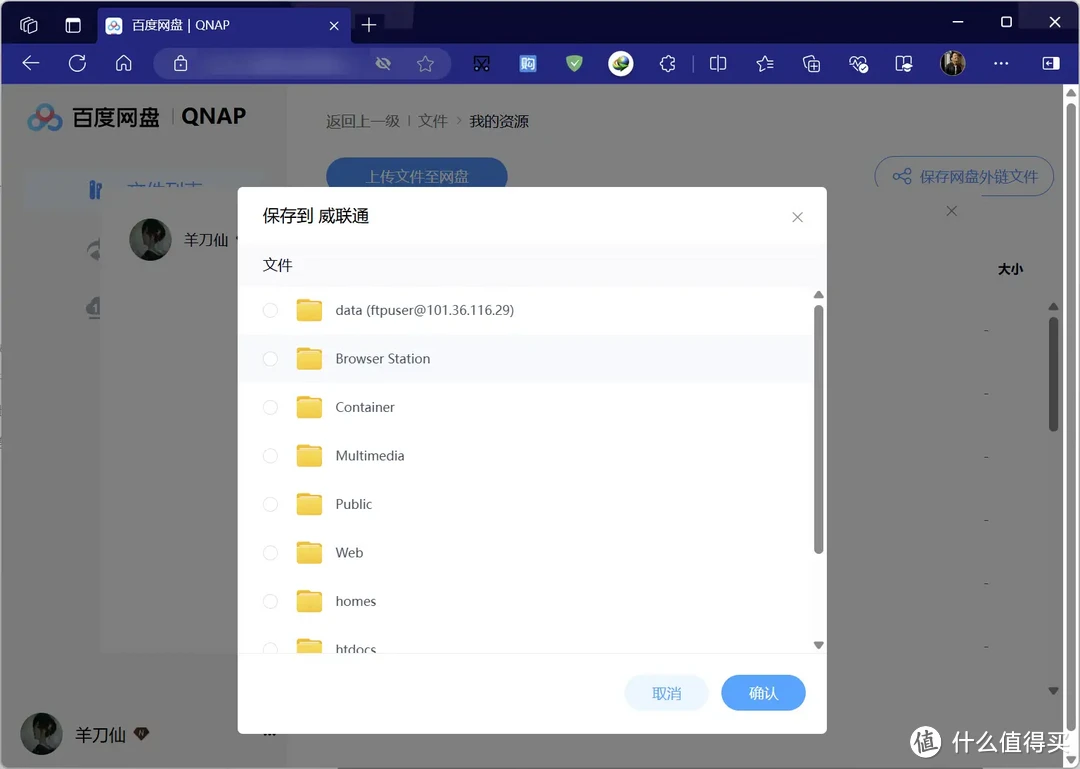Open the green shield extension
This screenshot has height=769, width=1080.
[x=574, y=64]
